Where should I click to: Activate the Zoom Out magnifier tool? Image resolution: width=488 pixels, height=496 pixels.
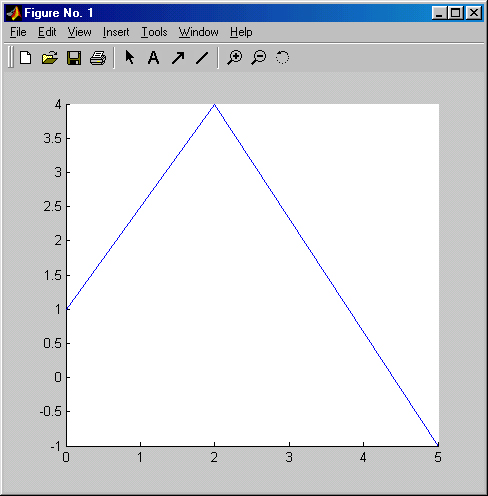pyautogui.click(x=259, y=57)
